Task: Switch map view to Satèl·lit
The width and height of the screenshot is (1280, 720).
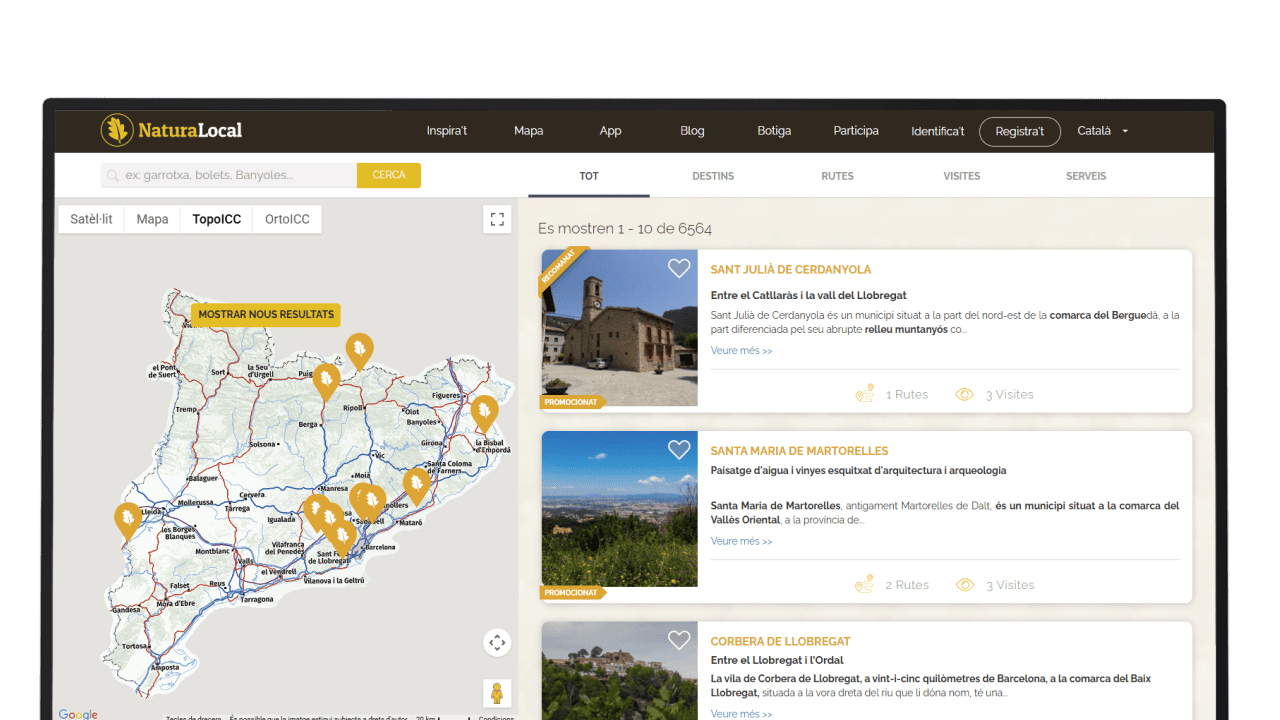Action: pyautogui.click(x=90, y=219)
